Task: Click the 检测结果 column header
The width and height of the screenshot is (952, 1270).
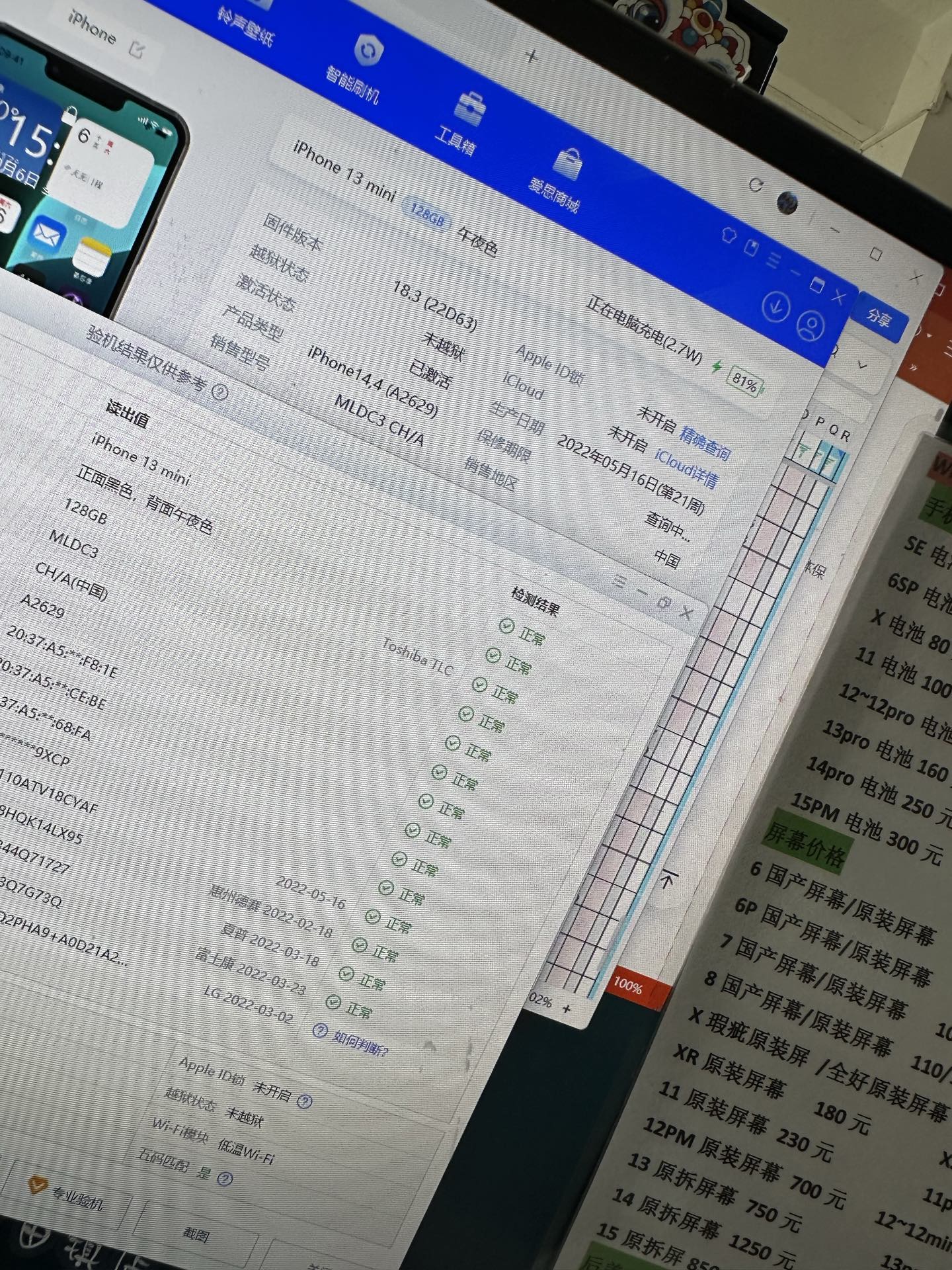Action: tap(535, 601)
